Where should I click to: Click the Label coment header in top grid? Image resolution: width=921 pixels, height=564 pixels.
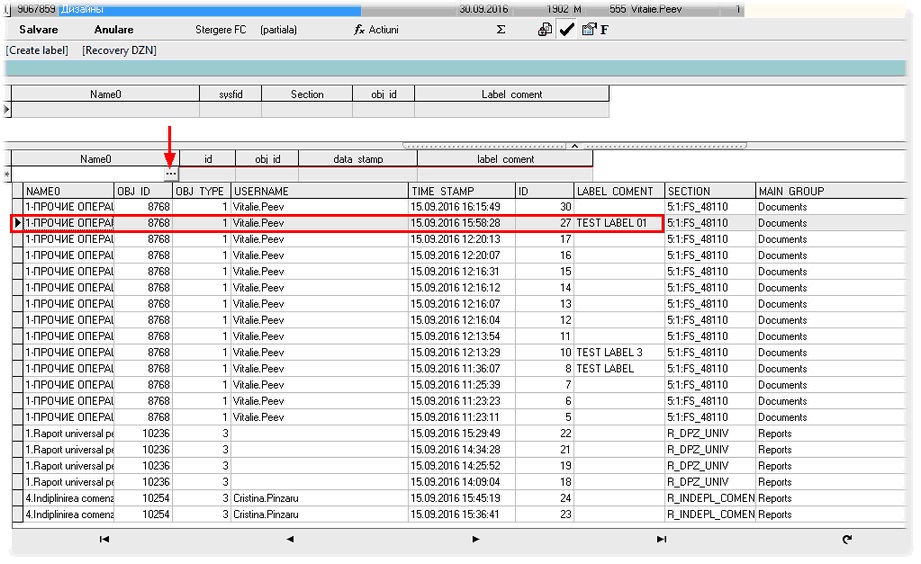click(x=512, y=94)
